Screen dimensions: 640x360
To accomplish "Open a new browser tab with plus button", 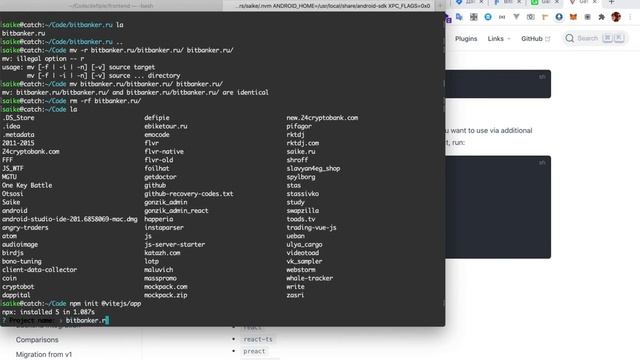I will 611,2.
